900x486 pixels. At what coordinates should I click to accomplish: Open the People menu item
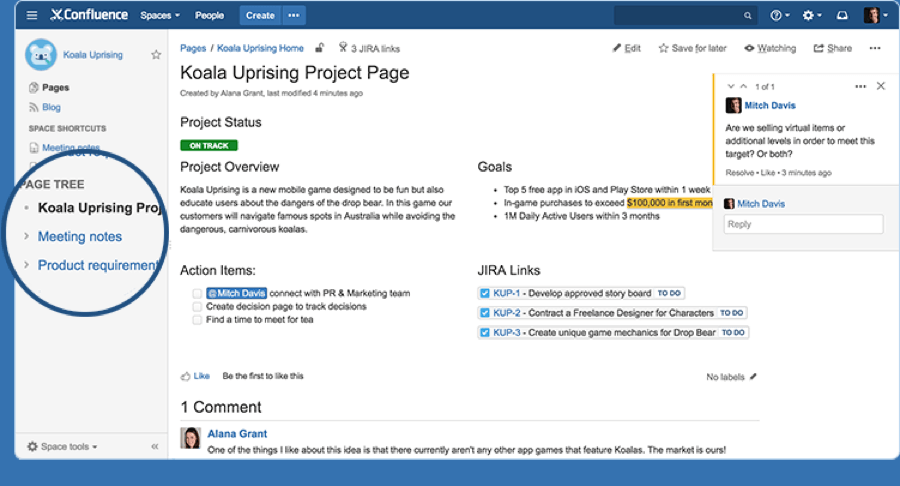(210, 15)
